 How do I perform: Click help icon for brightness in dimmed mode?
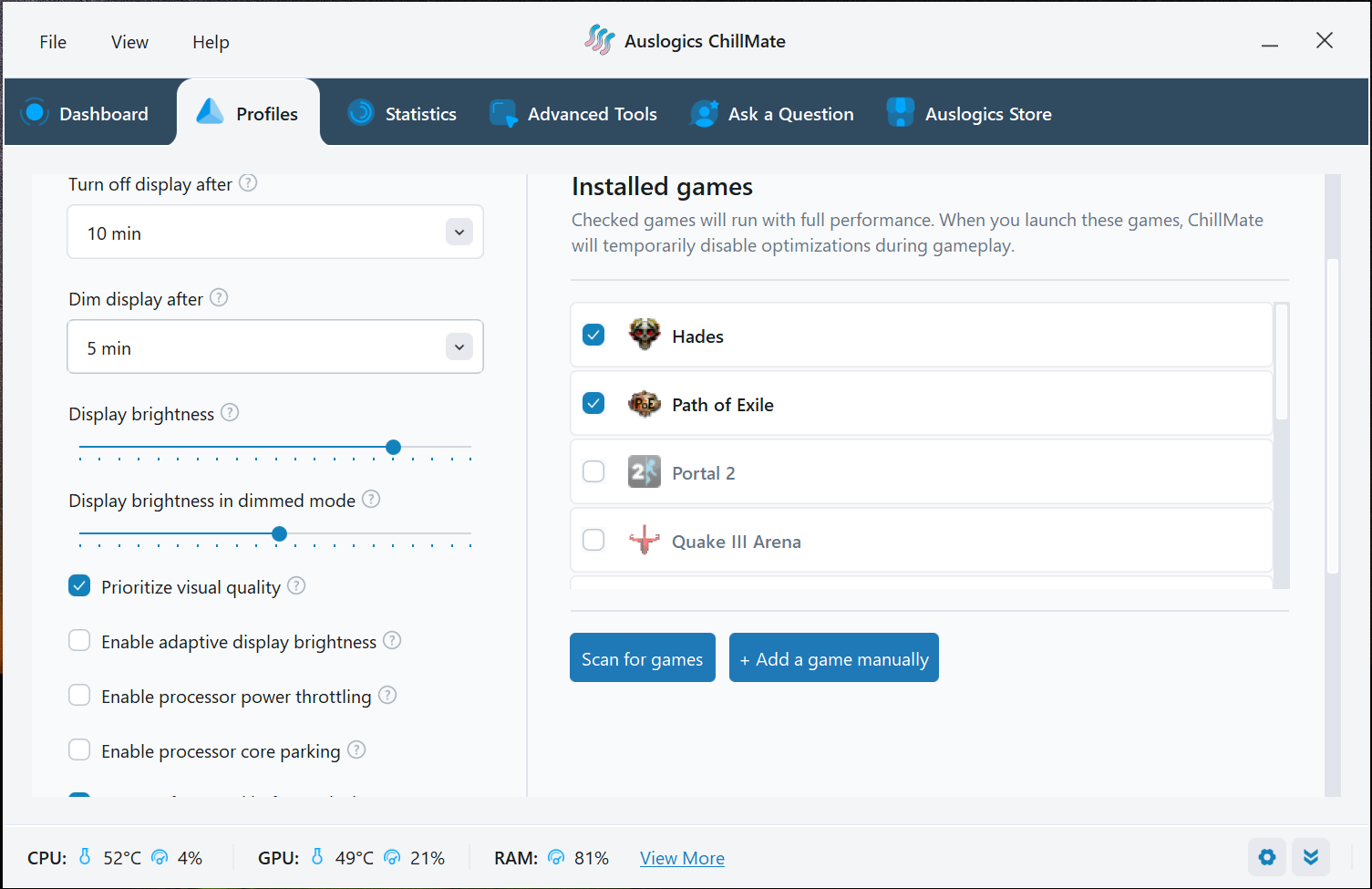(371, 500)
